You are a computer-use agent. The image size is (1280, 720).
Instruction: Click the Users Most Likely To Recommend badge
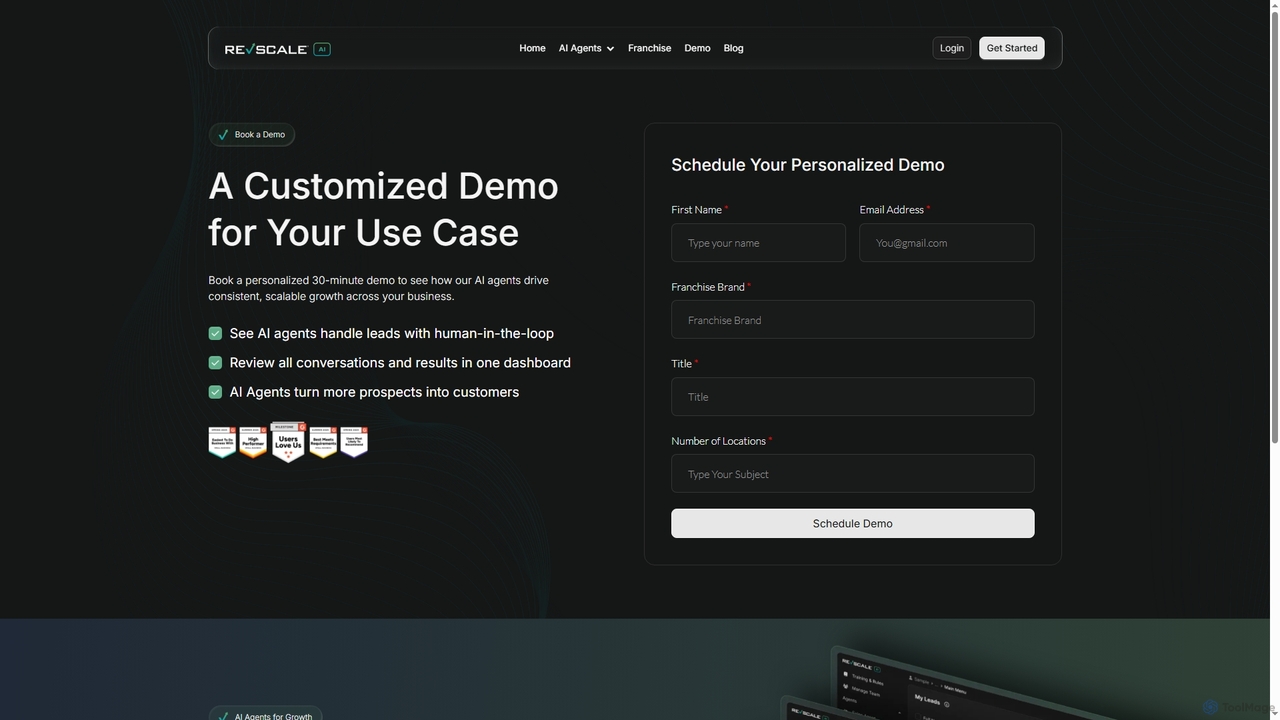pyautogui.click(x=354, y=442)
